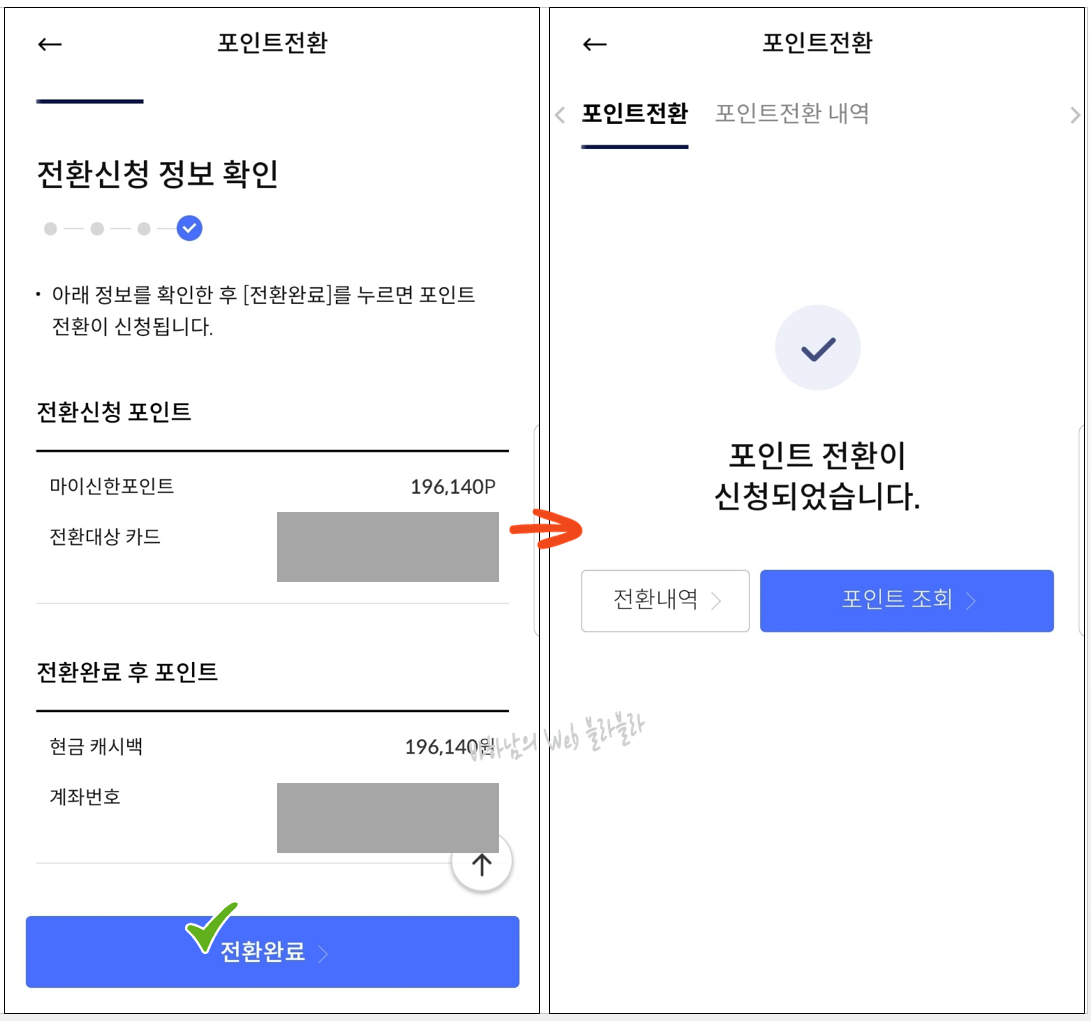Select the second step progress dot
This screenshot has height=1021, width=1091.
(x=96, y=228)
